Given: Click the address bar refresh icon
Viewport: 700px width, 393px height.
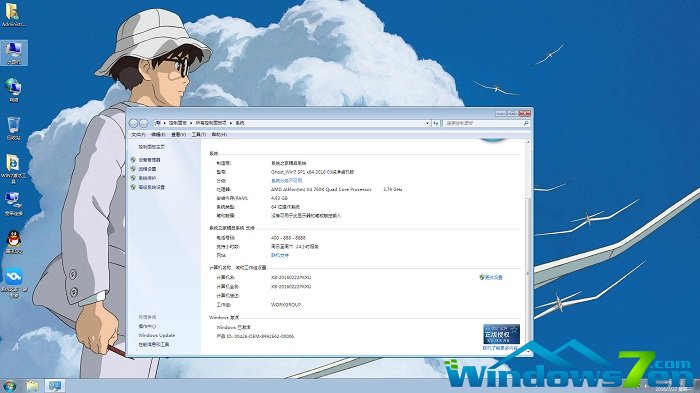Looking at the screenshot, I should click(x=436, y=123).
